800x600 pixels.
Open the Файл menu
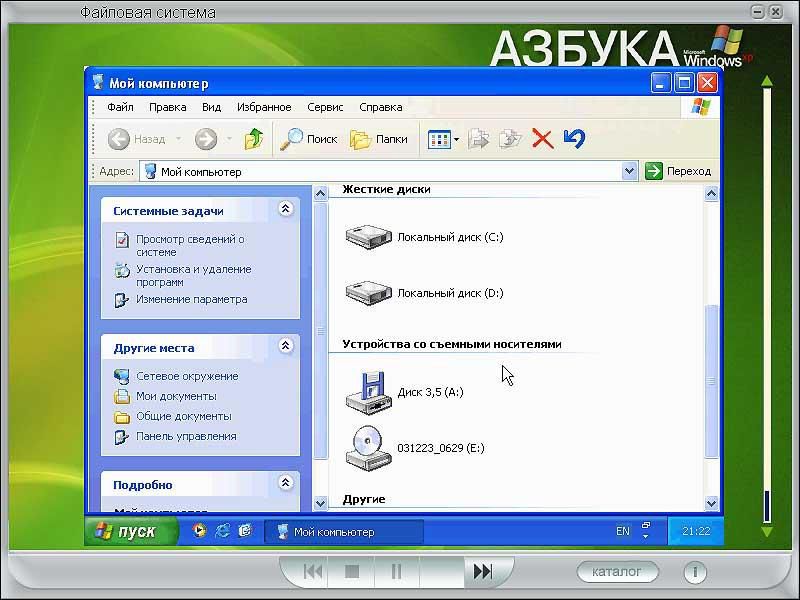pos(120,107)
